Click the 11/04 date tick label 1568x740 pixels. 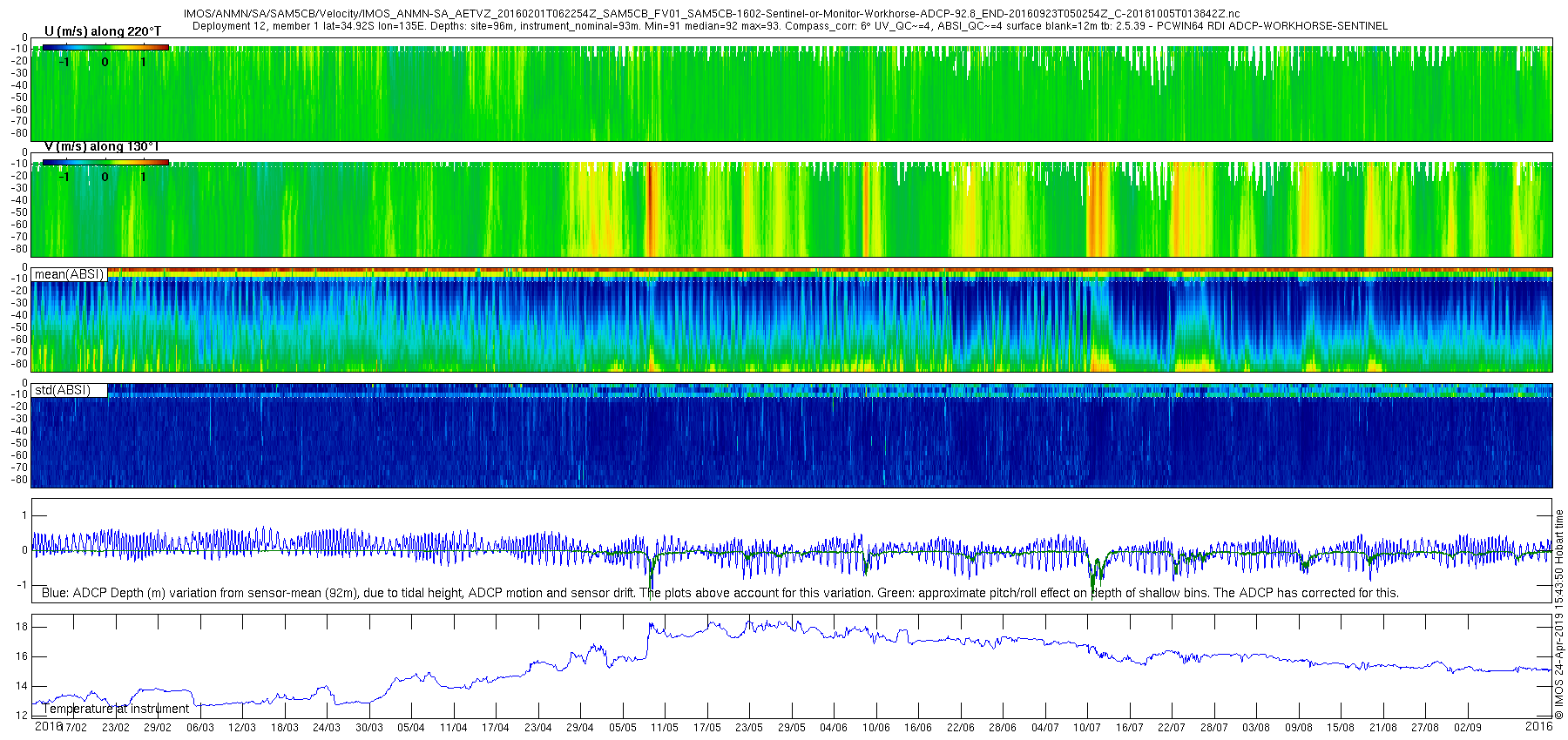point(453,728)
